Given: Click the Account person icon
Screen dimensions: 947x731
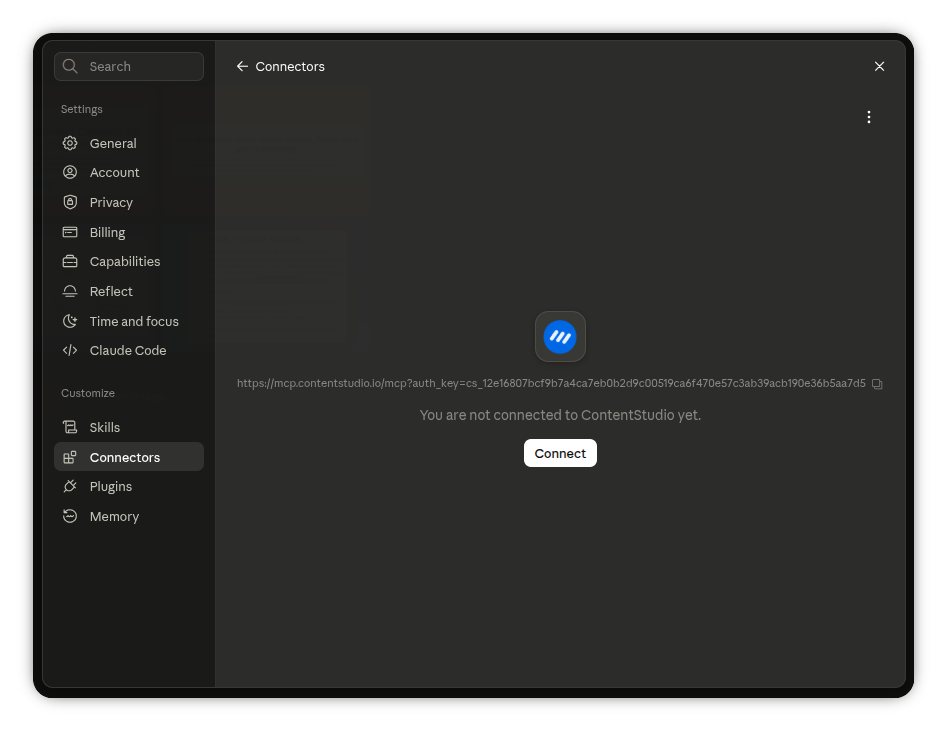Looking at the screenshot, I should (70, 173).
